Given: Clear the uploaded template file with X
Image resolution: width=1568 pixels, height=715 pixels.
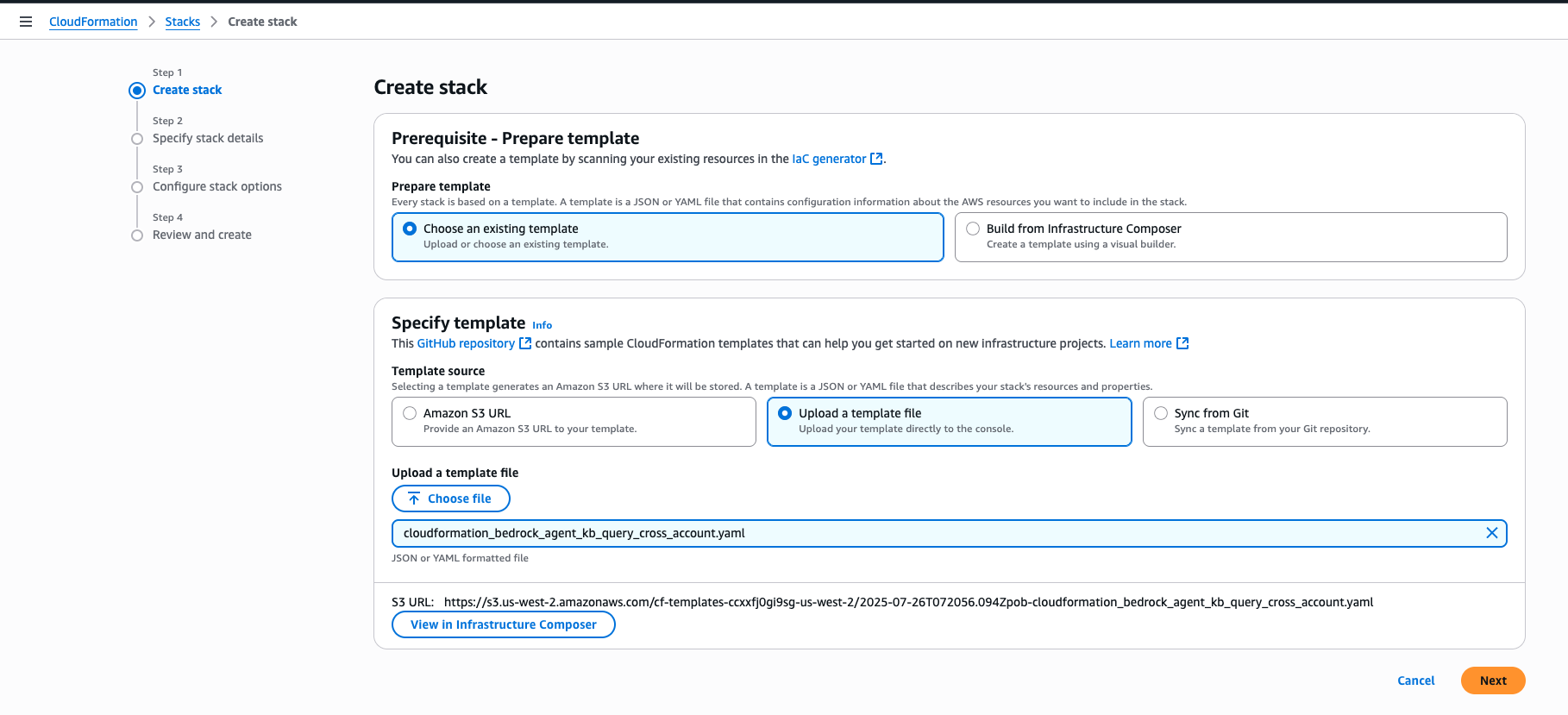Looking at the screenshot, I should point(1491,533).
